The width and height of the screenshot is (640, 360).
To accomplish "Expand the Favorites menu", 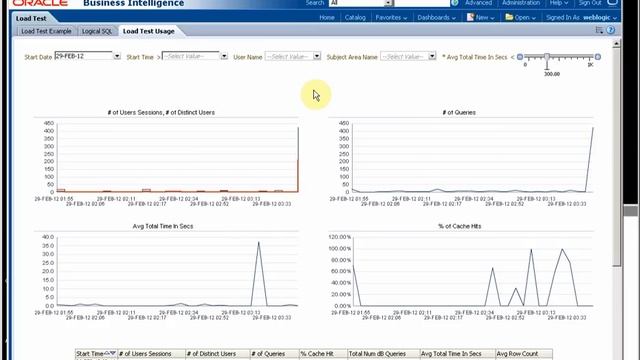I will click(391, 18).
